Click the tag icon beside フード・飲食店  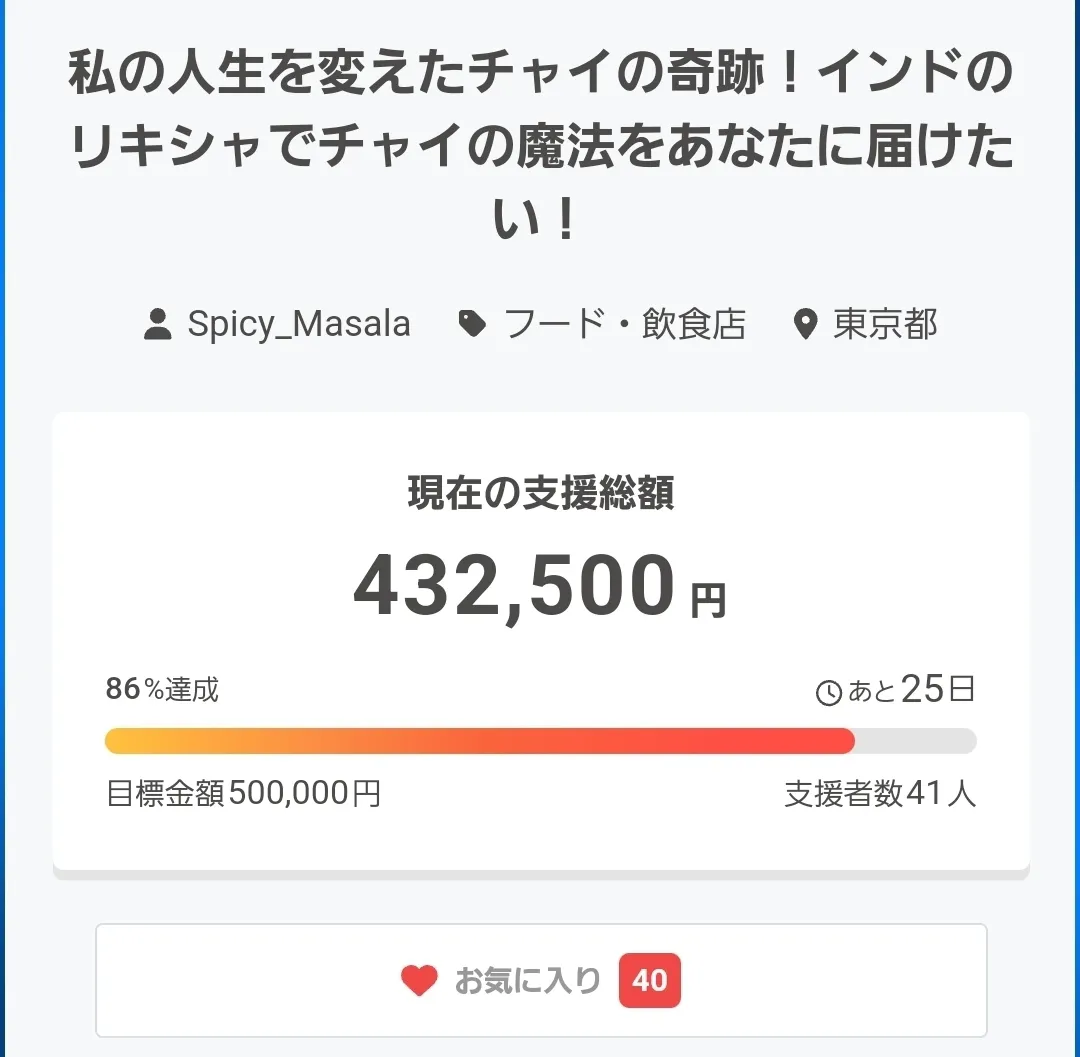472,324
